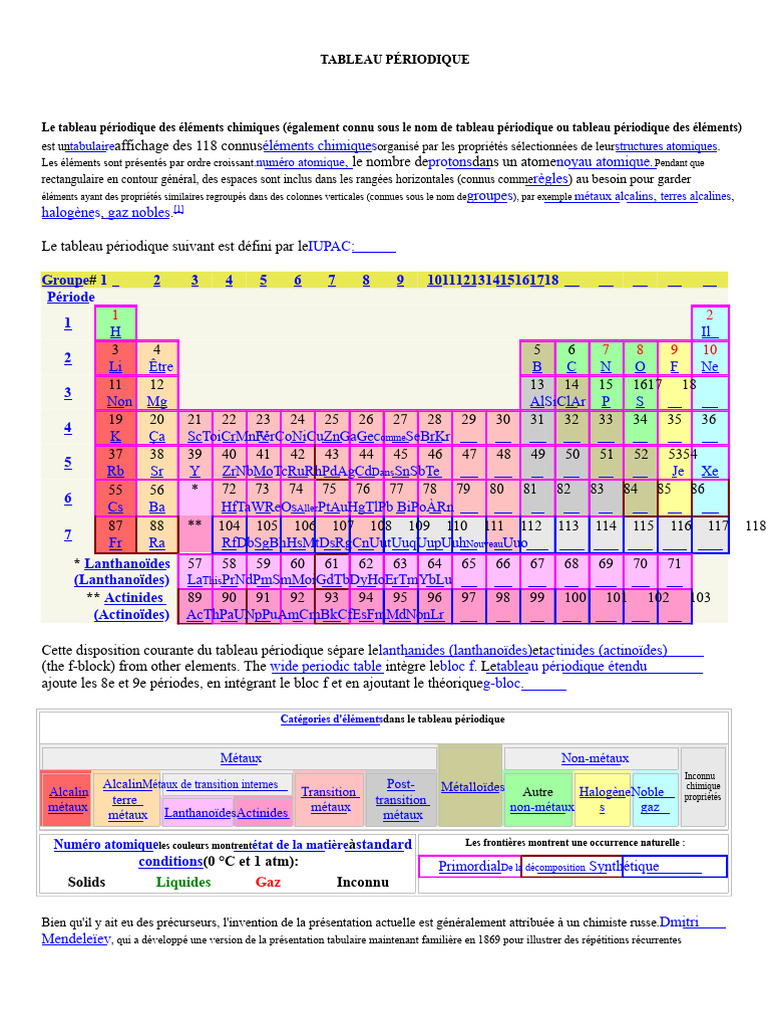Open the Métalloïdes category legend
Image resolution: width=768 pixels, height=1024 pixels.
(472, 787)
